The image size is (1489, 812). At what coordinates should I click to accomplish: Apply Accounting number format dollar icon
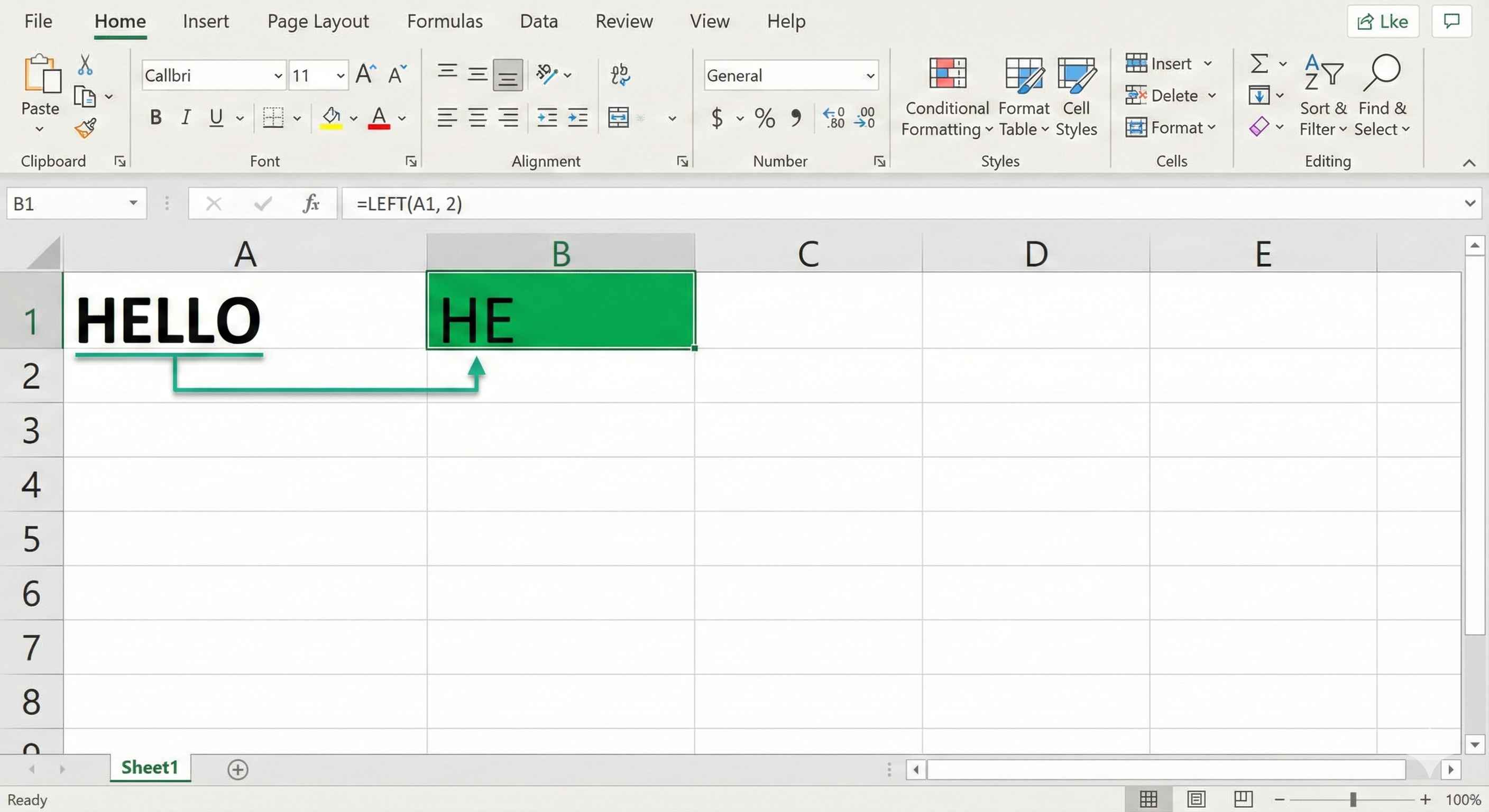(717, 118)
